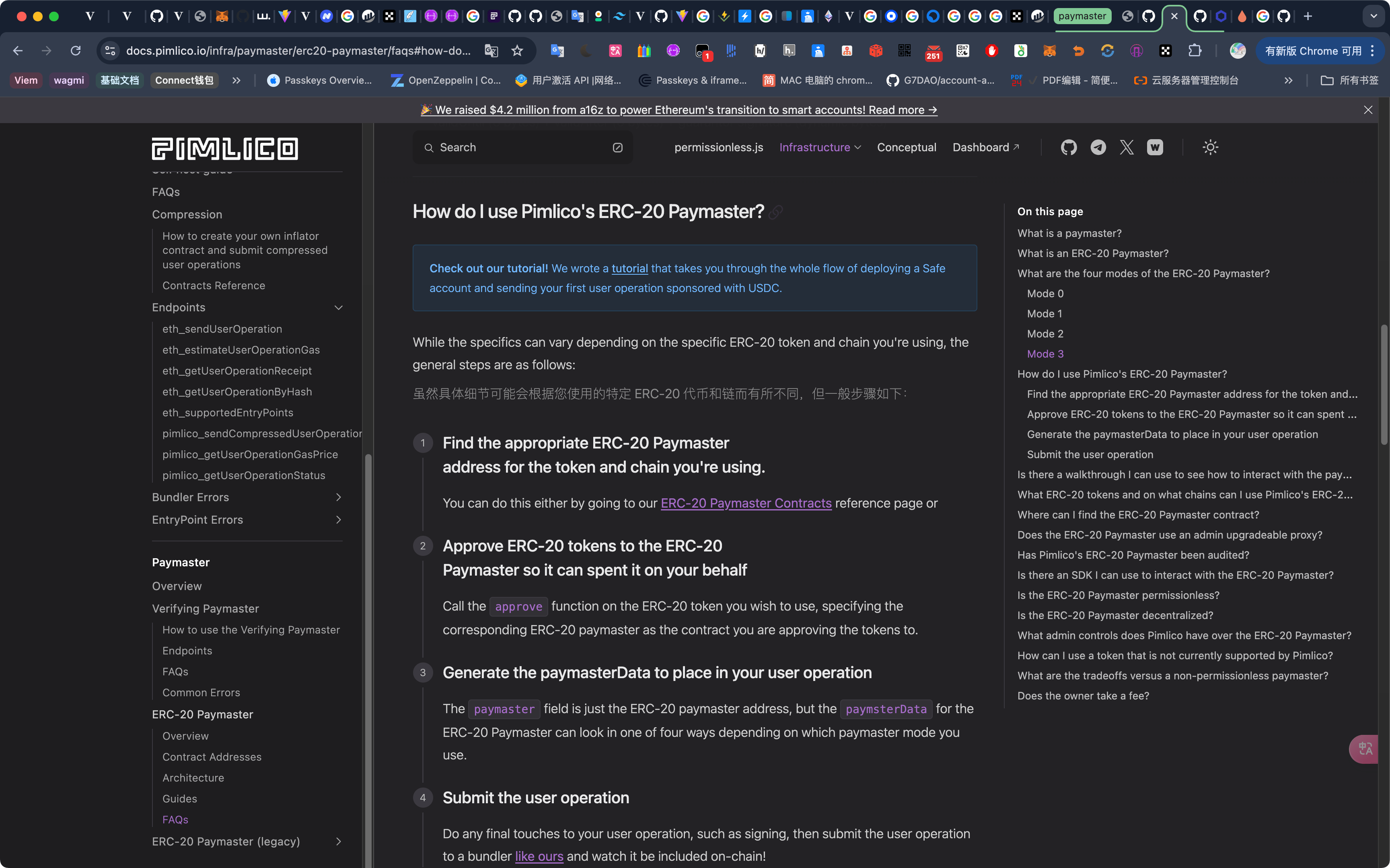Click the a16z funding Read more banner link
This screenshot has width=1390, height=868.
tap(679, 110)
